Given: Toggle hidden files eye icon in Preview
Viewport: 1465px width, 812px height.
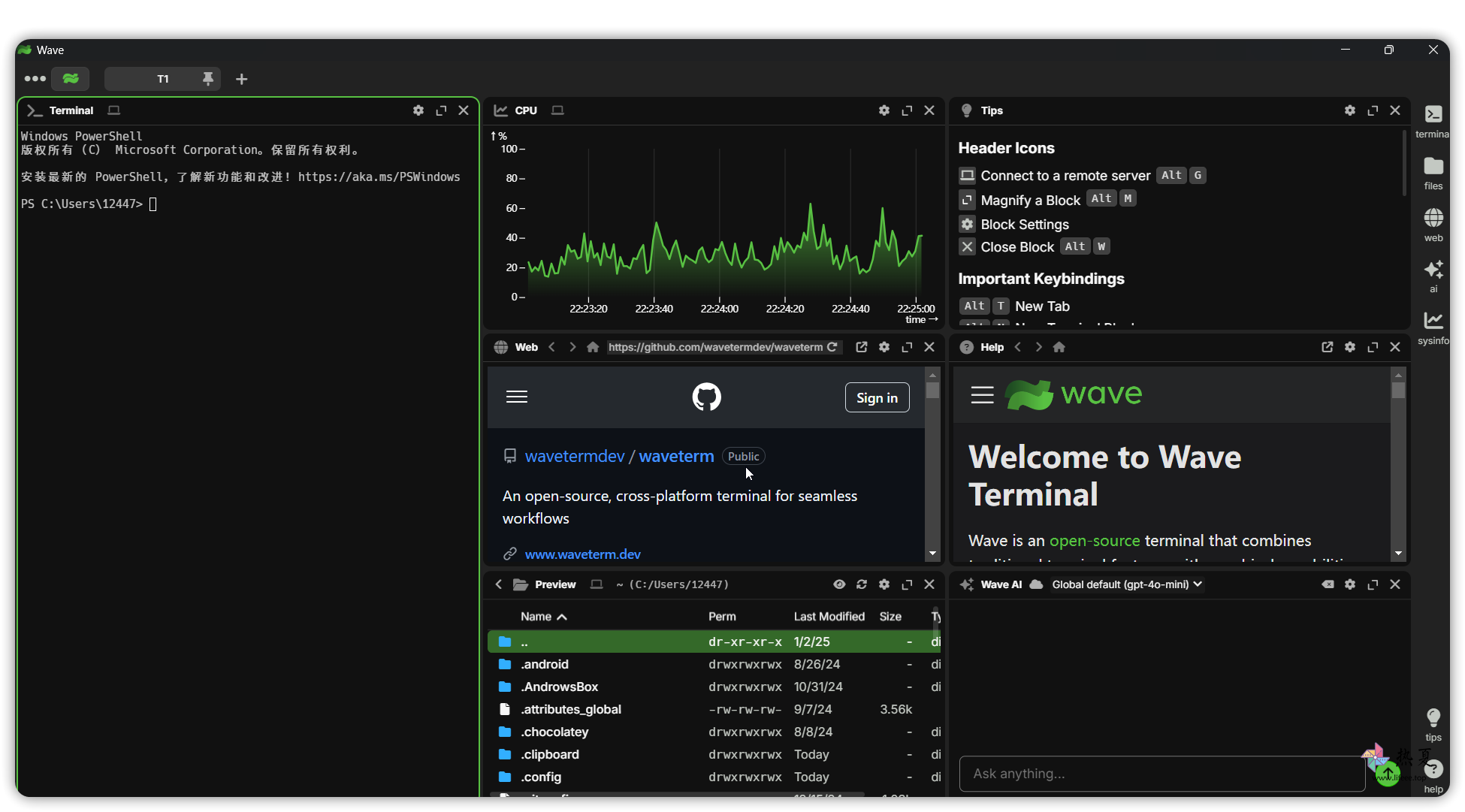Looking at the screenshot, I should click(x=839, y=584).
